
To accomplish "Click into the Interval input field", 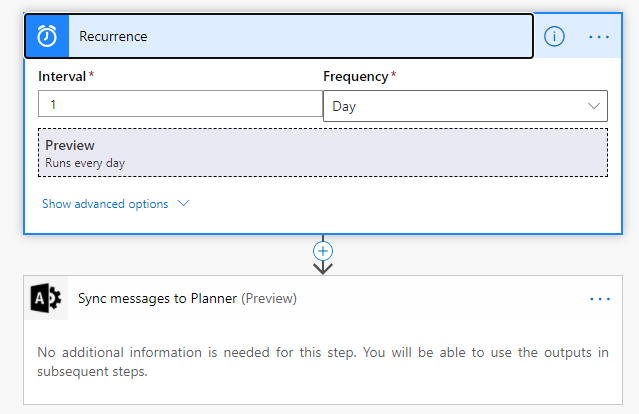I will coord(180,105).
